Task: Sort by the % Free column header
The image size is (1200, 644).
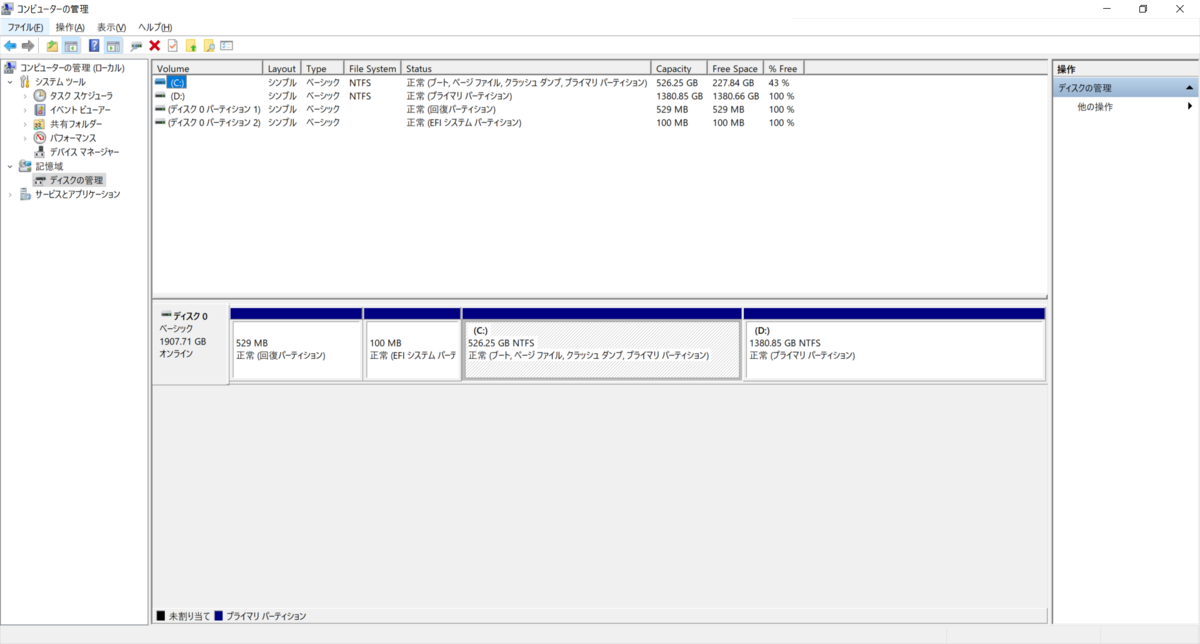Action: point(784,68)
